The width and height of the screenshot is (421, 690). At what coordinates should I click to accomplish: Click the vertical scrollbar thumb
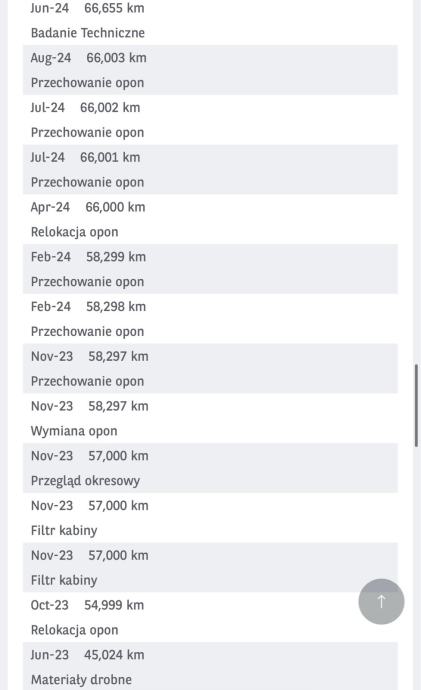pyautogui.click(x=416, y=405)
